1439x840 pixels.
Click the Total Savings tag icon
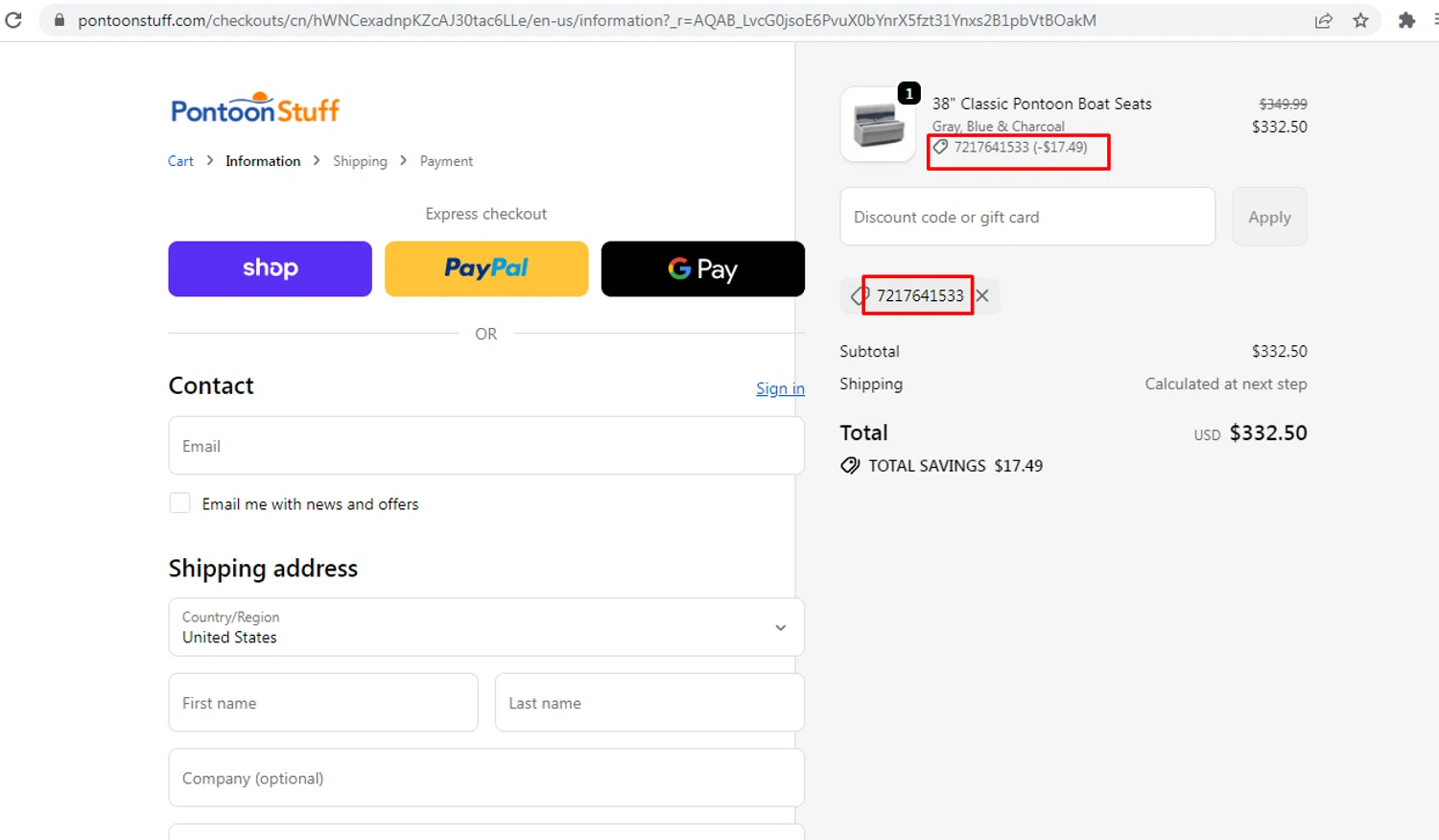point(850,466)
